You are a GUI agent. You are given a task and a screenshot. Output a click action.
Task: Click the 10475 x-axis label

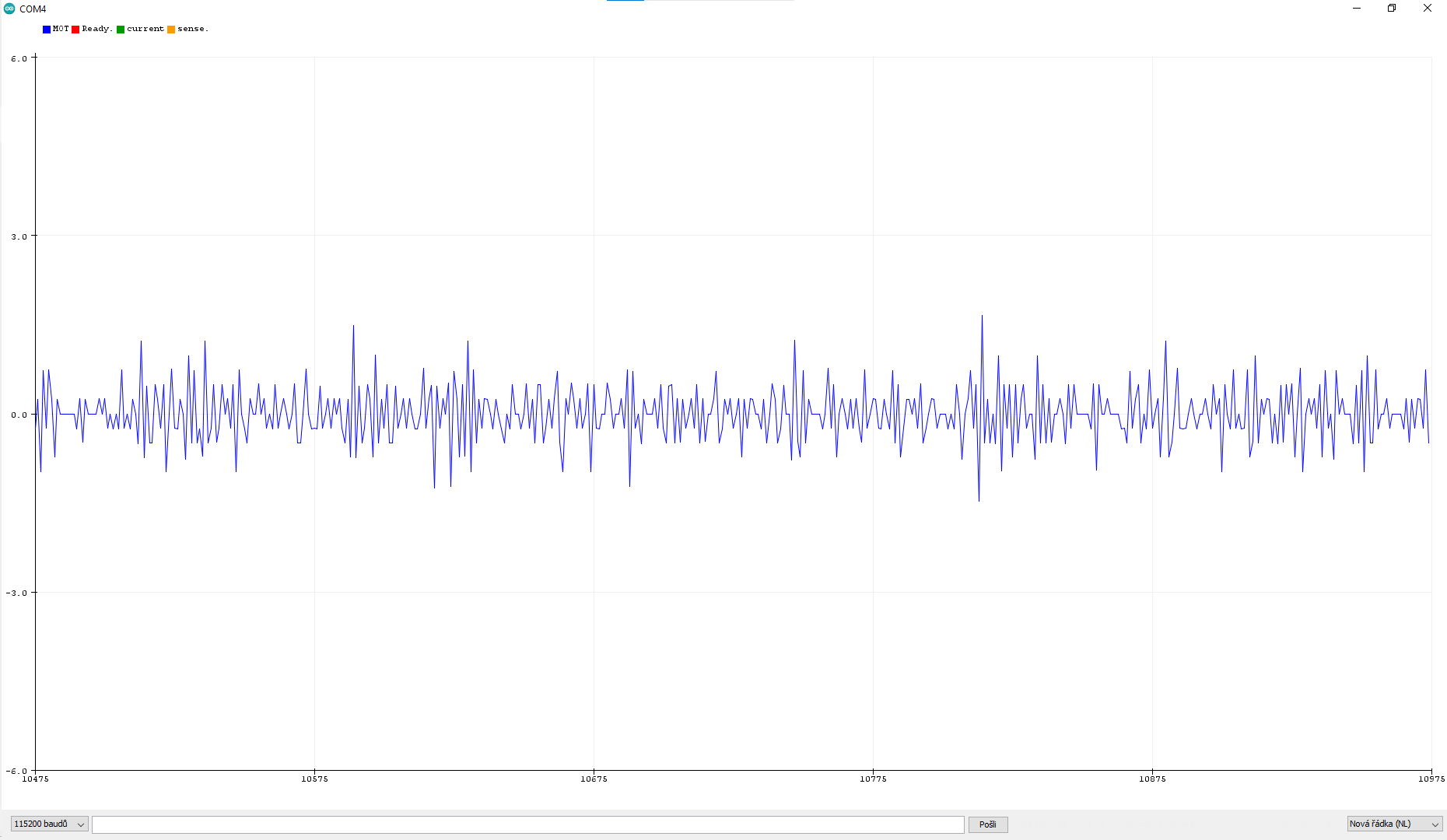pyautogui.click(x=35, y=779)
